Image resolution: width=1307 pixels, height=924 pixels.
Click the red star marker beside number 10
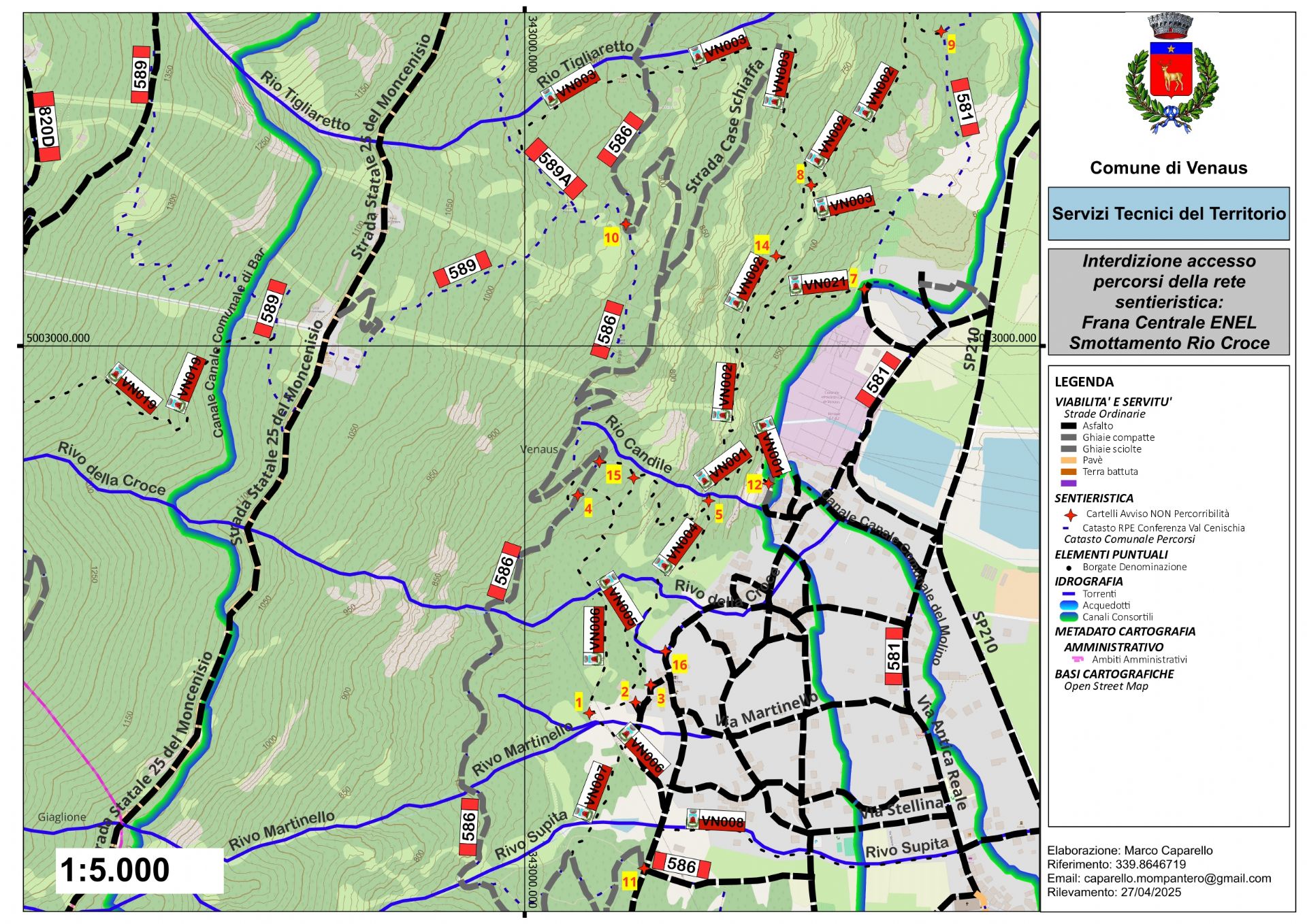[626, 224]
